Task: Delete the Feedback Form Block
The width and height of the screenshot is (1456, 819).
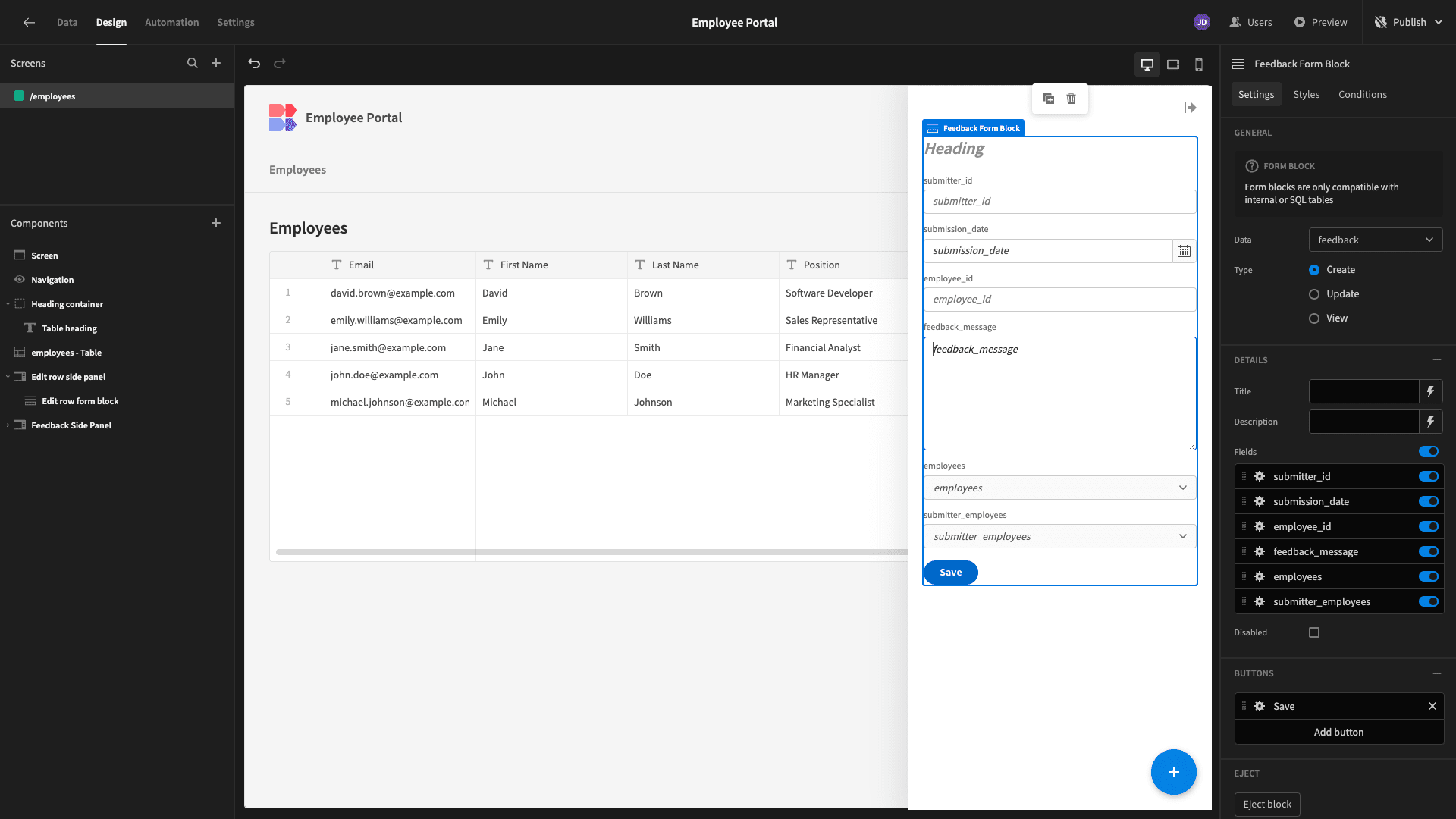Action: tap(1071, 99)
